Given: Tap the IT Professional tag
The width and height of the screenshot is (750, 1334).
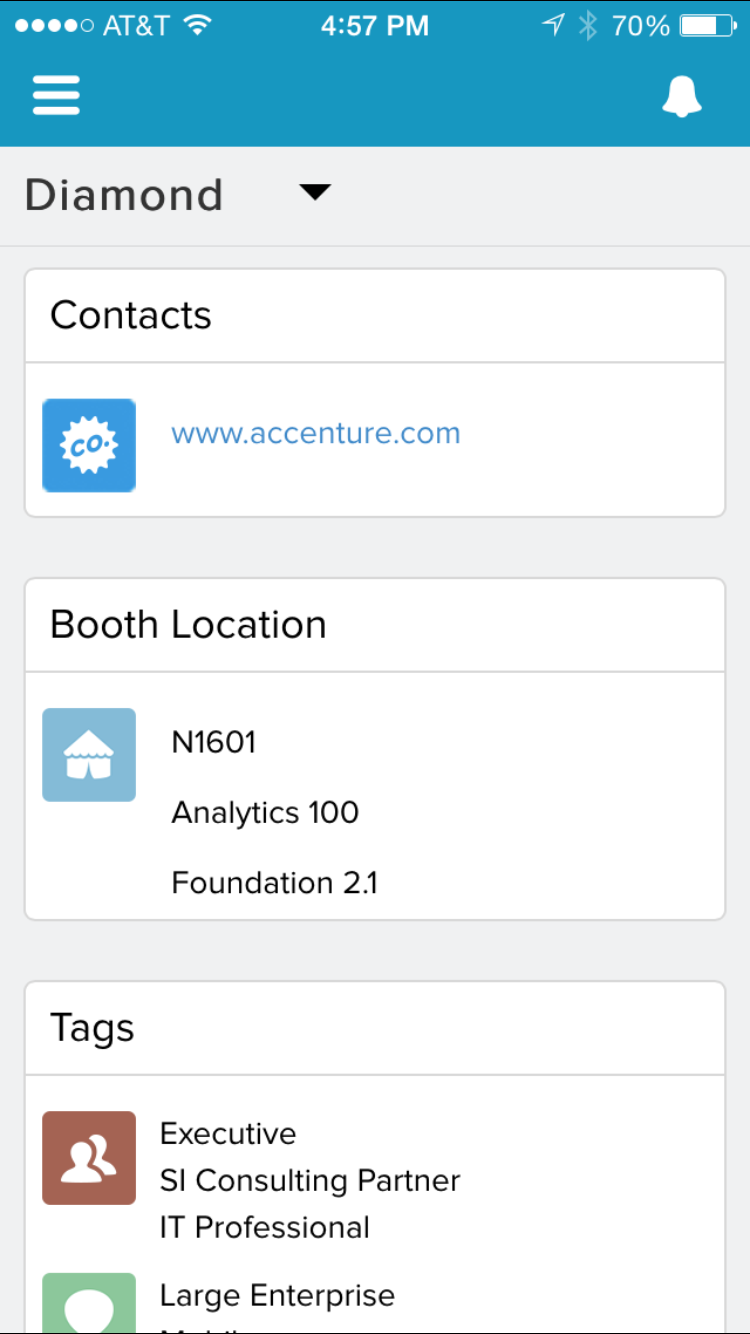Looking at the screenshot, I should pyautogui.click(x=265, y=1227).
